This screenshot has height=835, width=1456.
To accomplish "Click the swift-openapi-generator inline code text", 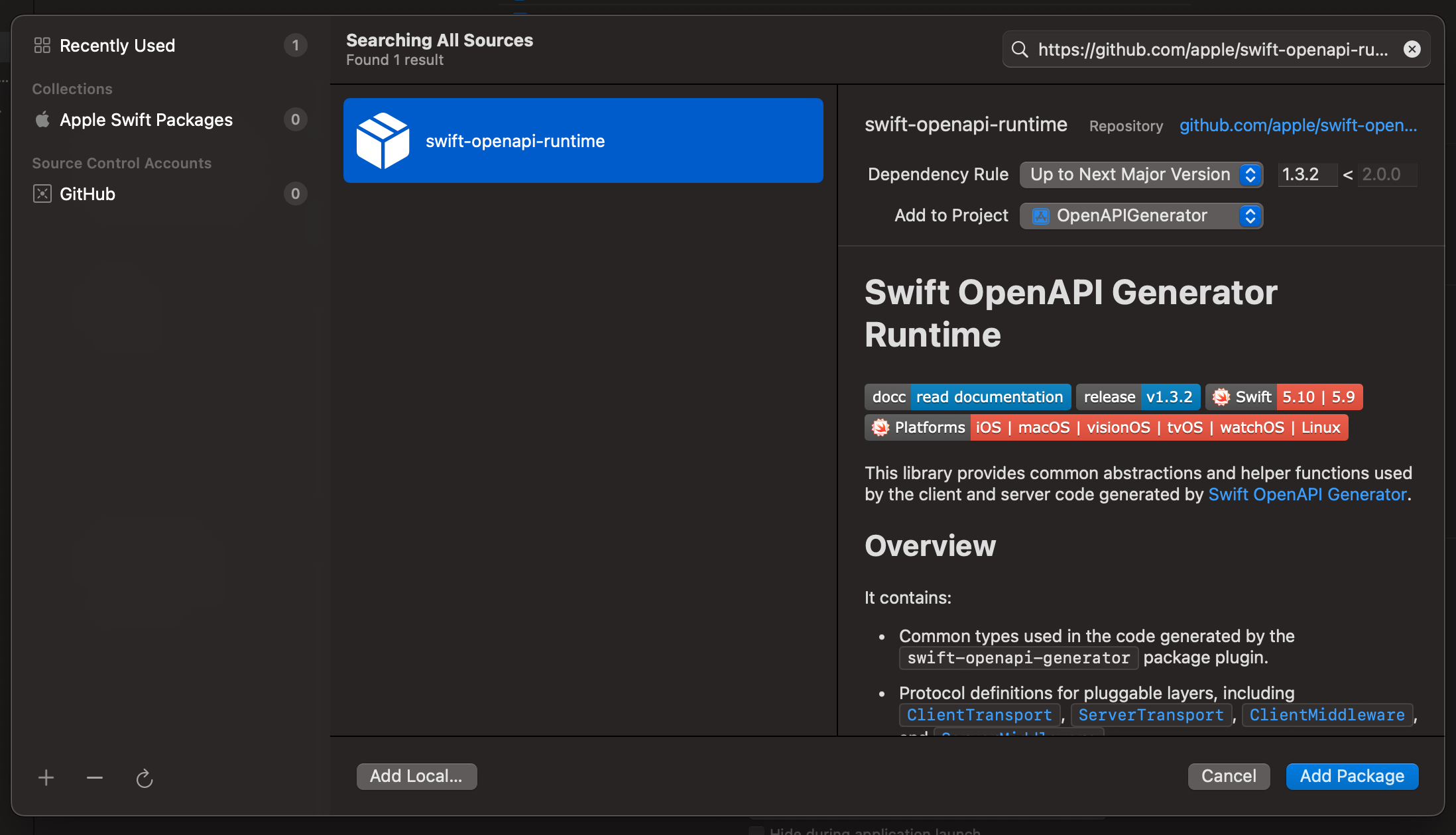I will click(x=1018, y=658).
